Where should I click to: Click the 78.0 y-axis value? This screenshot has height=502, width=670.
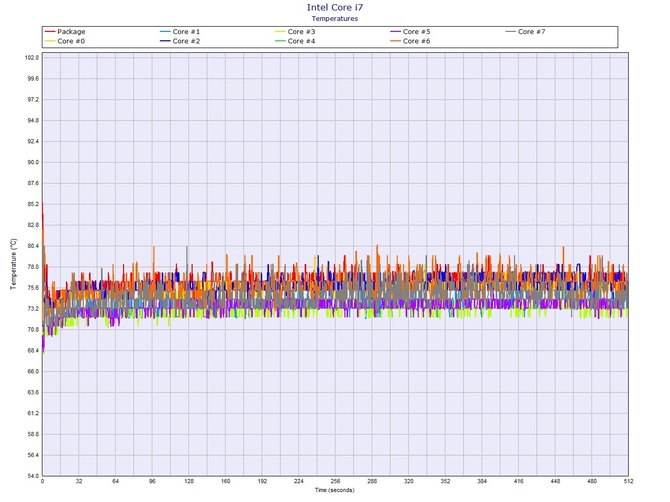point(33,267)
